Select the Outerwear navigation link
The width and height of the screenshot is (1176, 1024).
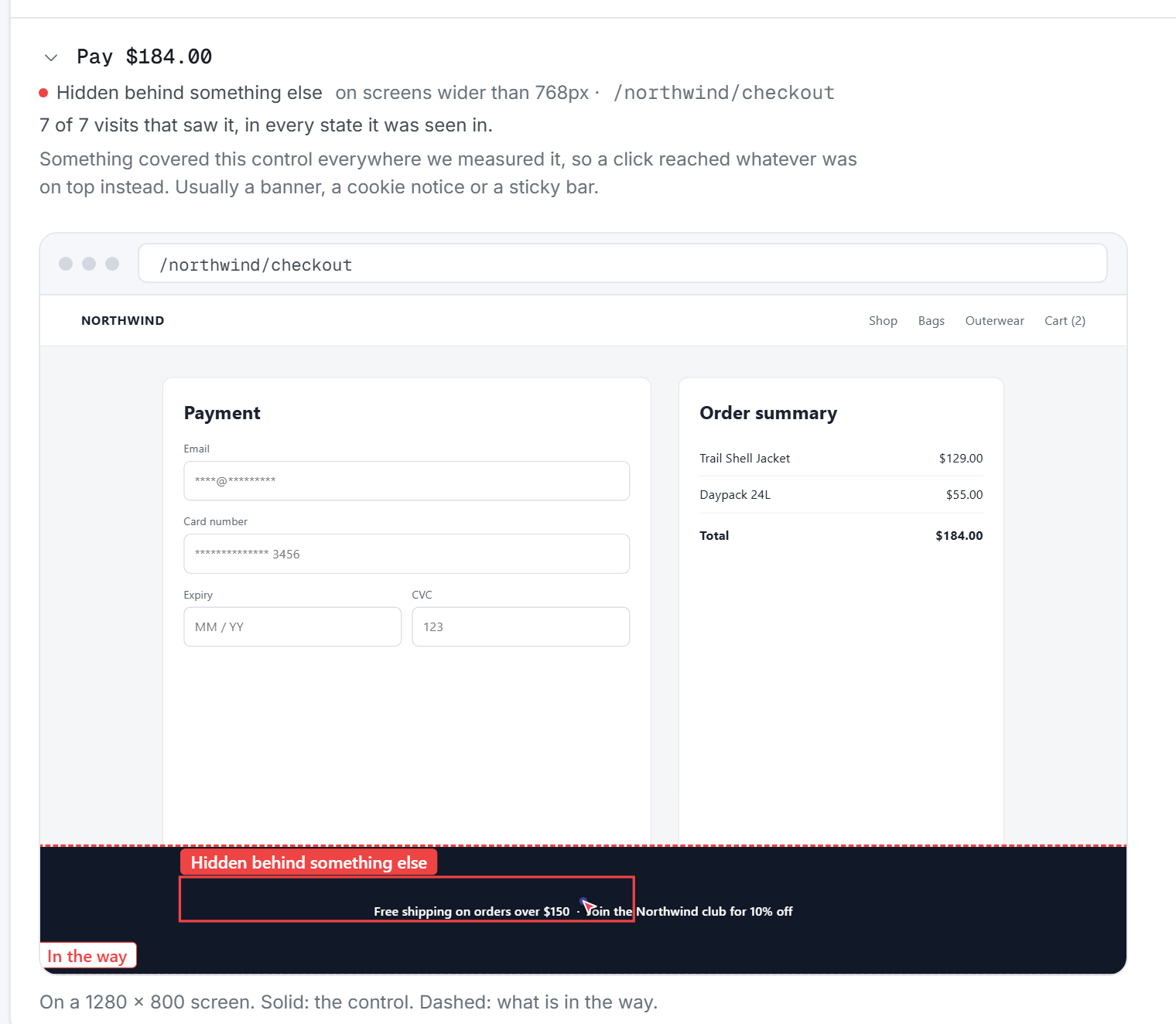[995, 321]
